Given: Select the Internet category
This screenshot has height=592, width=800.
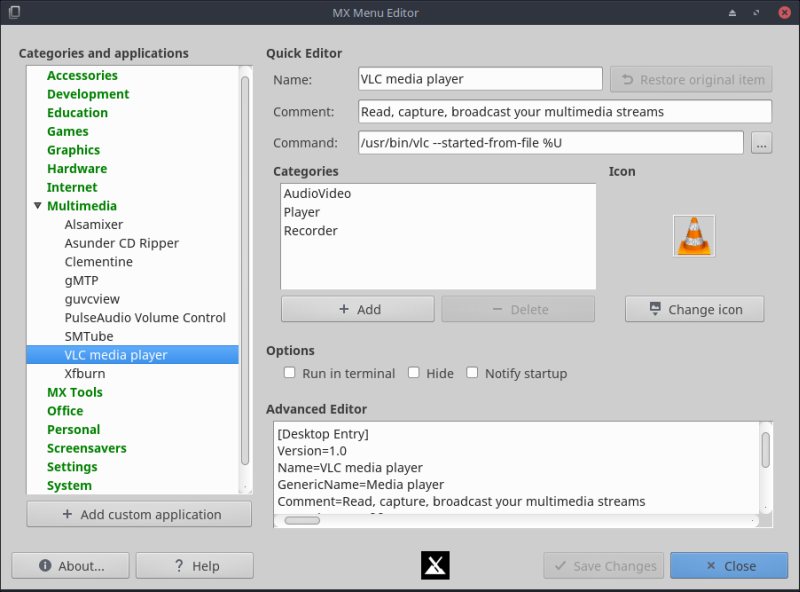Looking at the screenshot, I should click(71, 187).
